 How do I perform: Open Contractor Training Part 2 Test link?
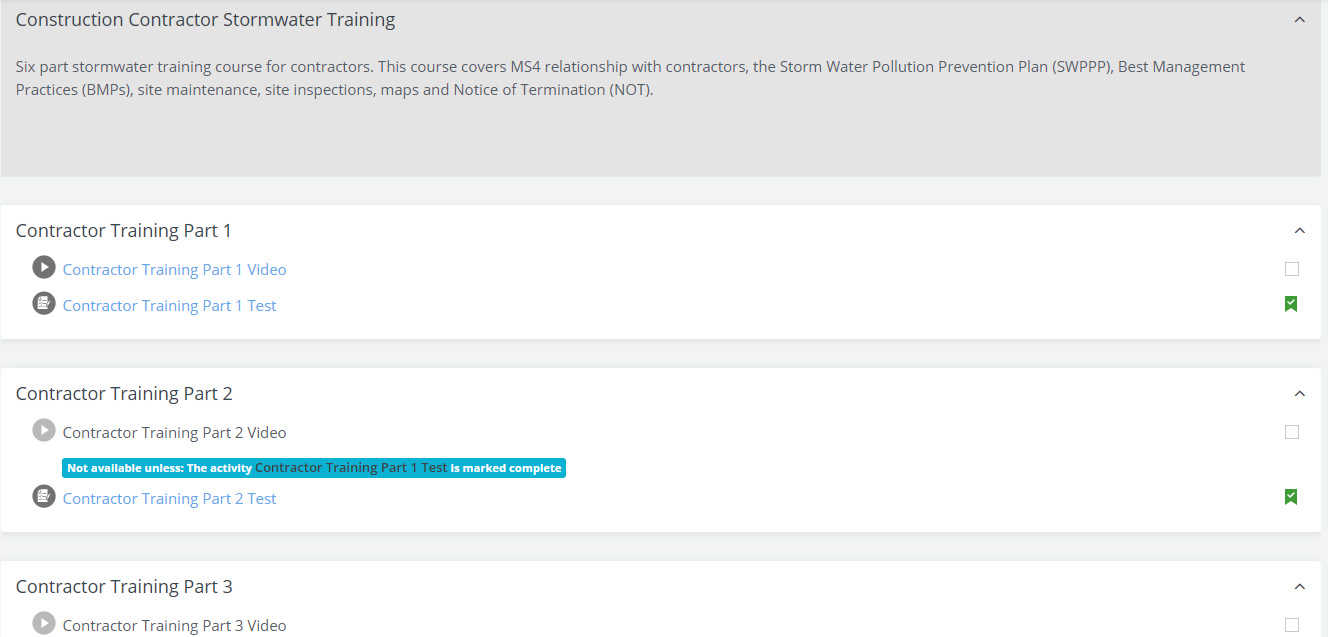170,499
